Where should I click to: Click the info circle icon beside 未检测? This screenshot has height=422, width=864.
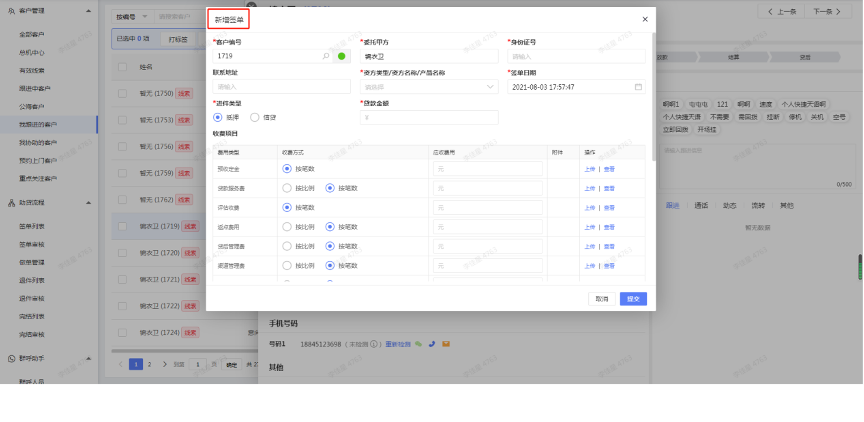373,344
